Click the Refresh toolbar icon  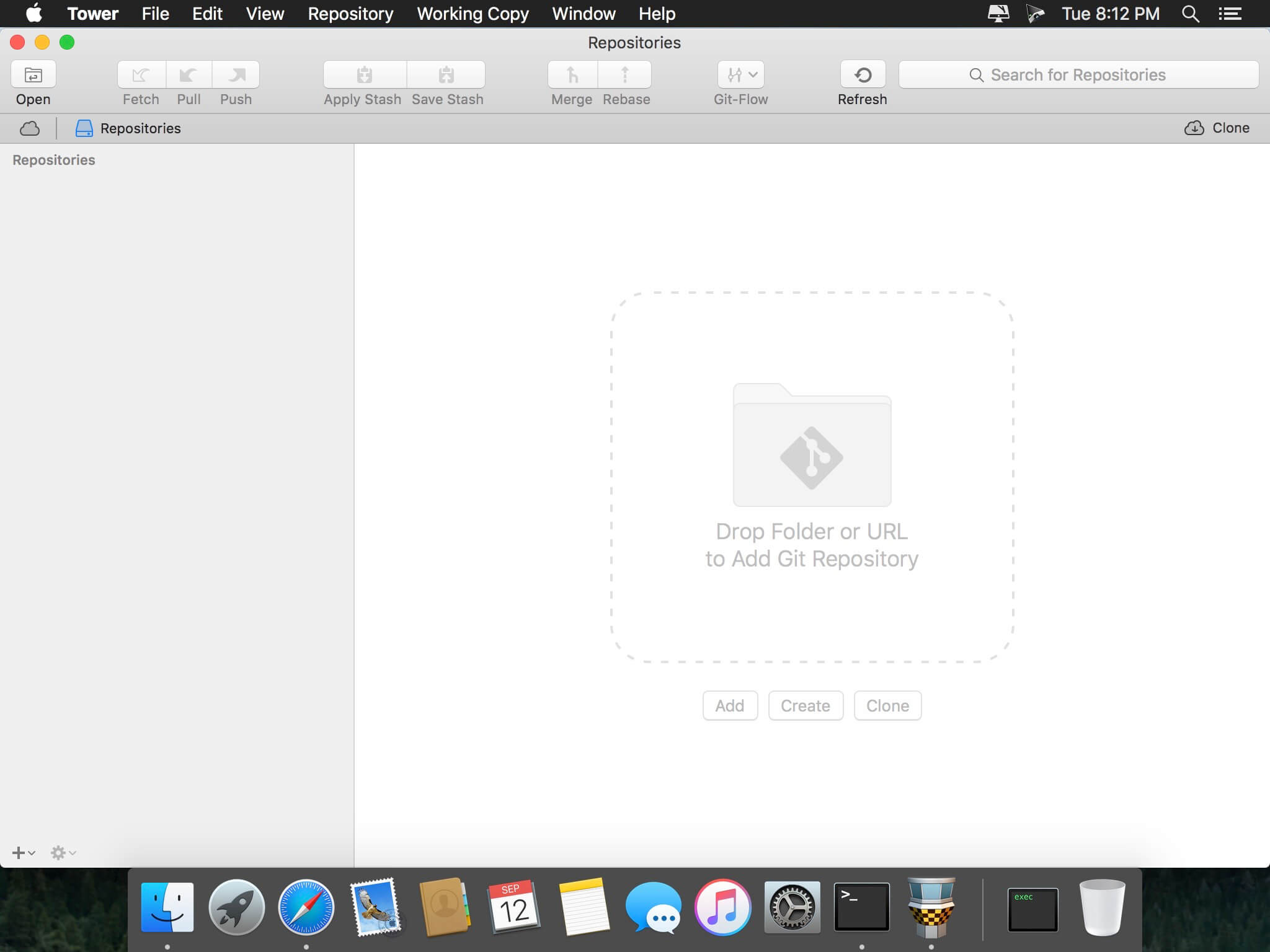pos(863,74)
